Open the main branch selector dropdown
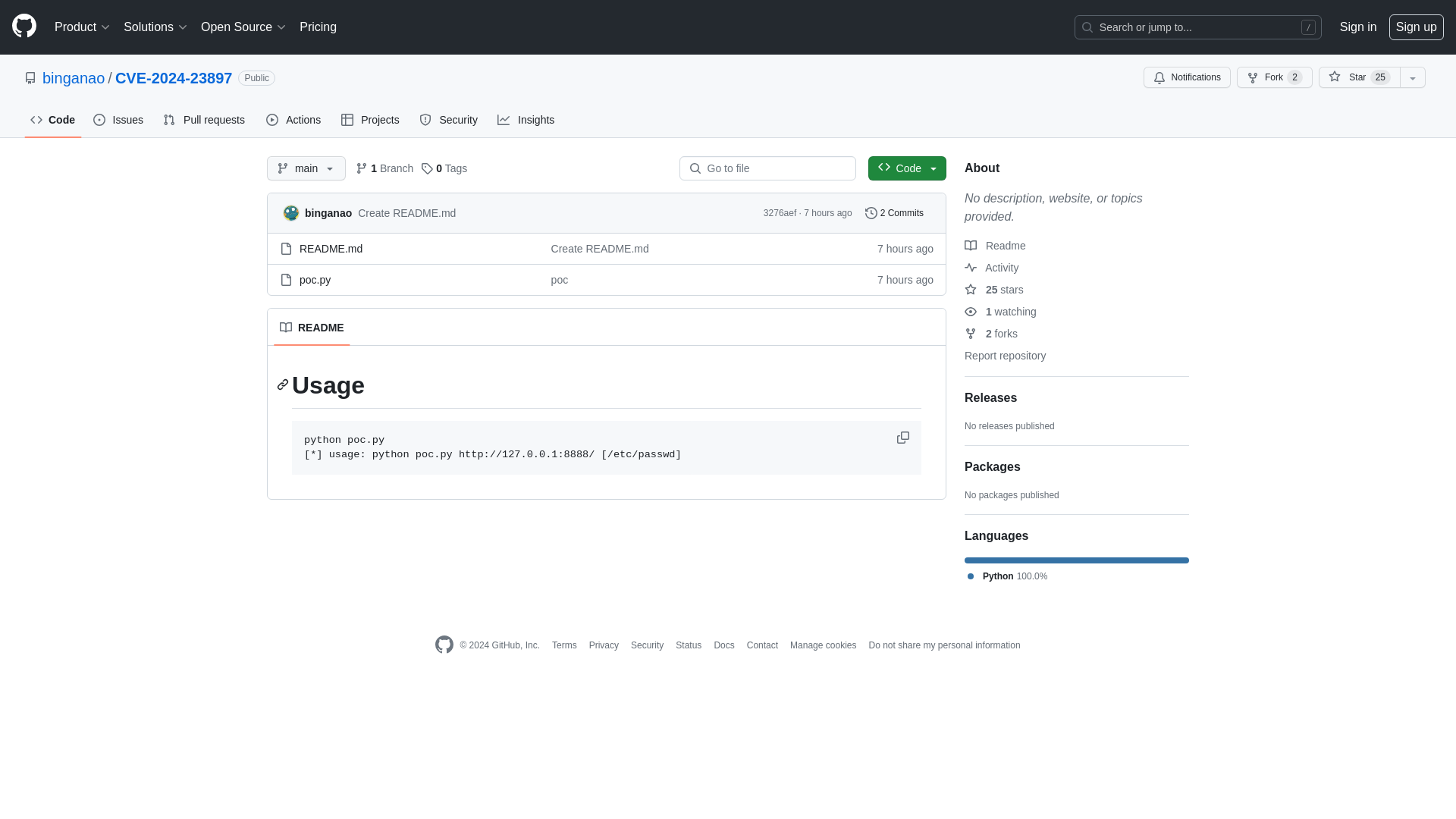 pos(306,168)
